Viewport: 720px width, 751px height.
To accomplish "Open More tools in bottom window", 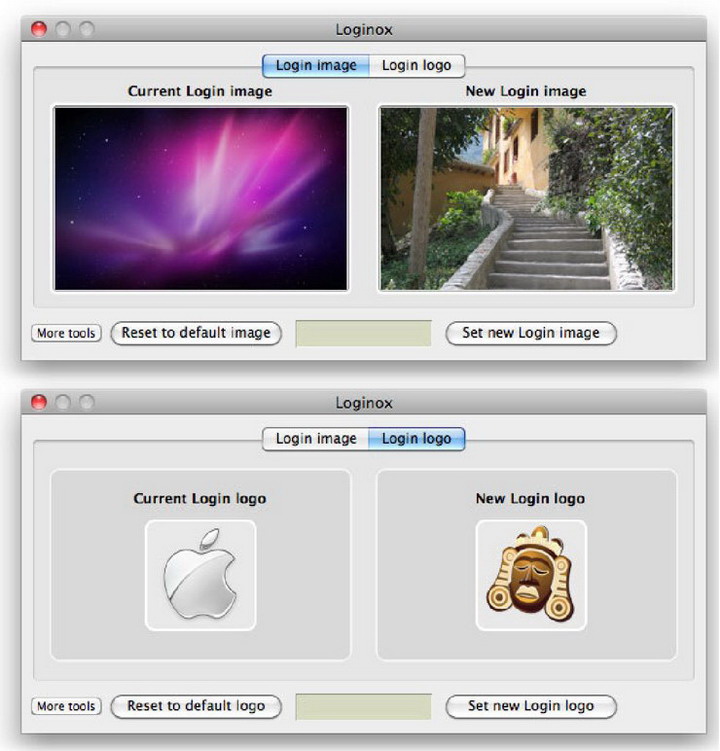I will [x=66, y=706].
